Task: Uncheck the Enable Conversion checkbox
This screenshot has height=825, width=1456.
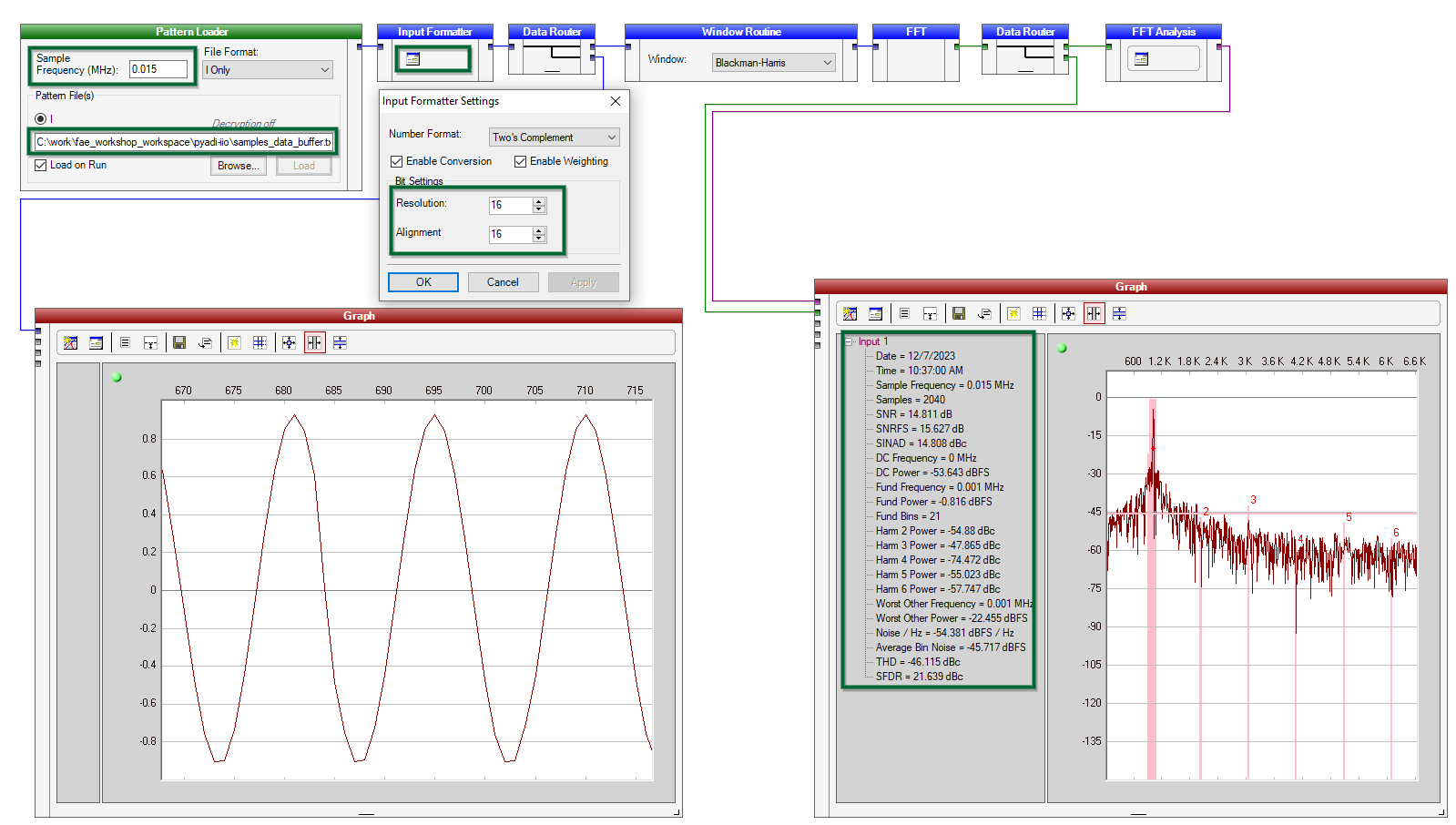Action: pos(397,161)
